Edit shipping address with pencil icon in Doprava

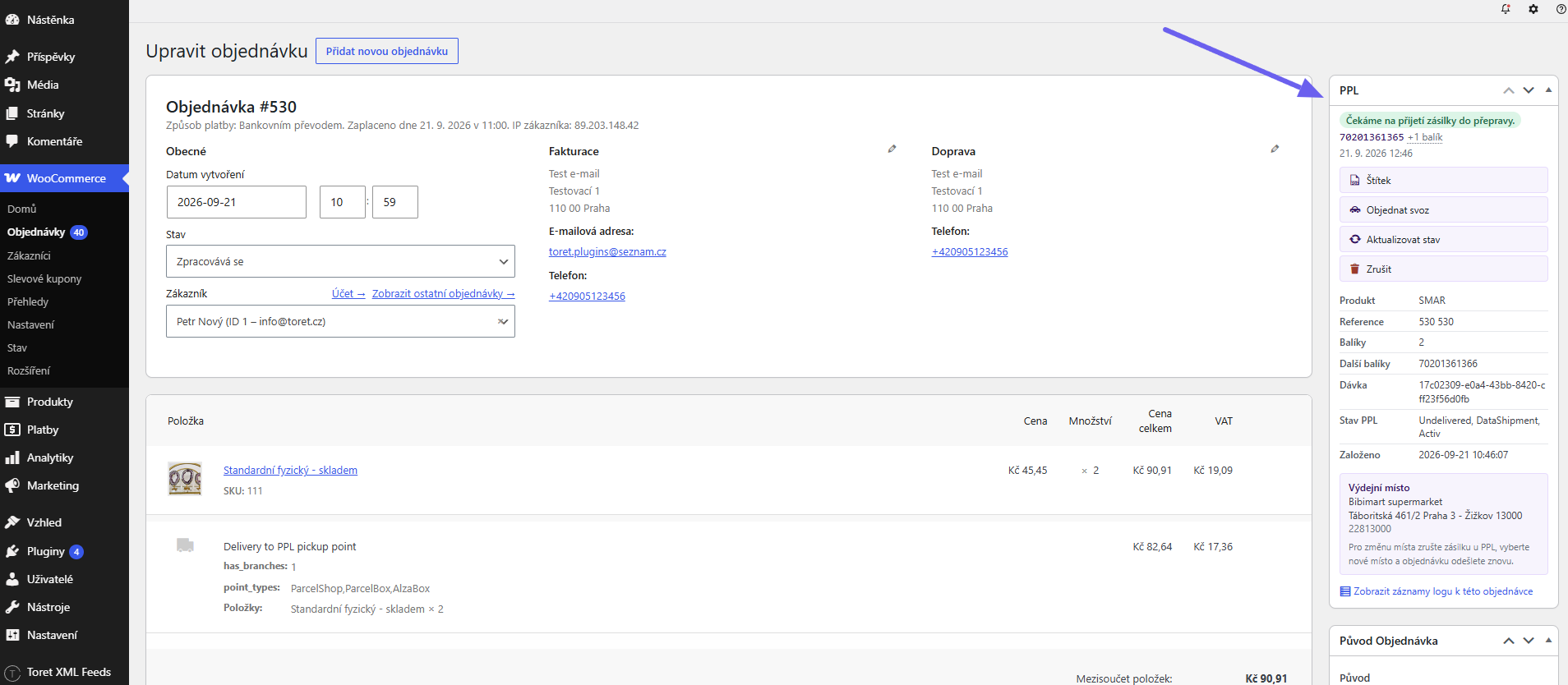[x=1275, y=149]
